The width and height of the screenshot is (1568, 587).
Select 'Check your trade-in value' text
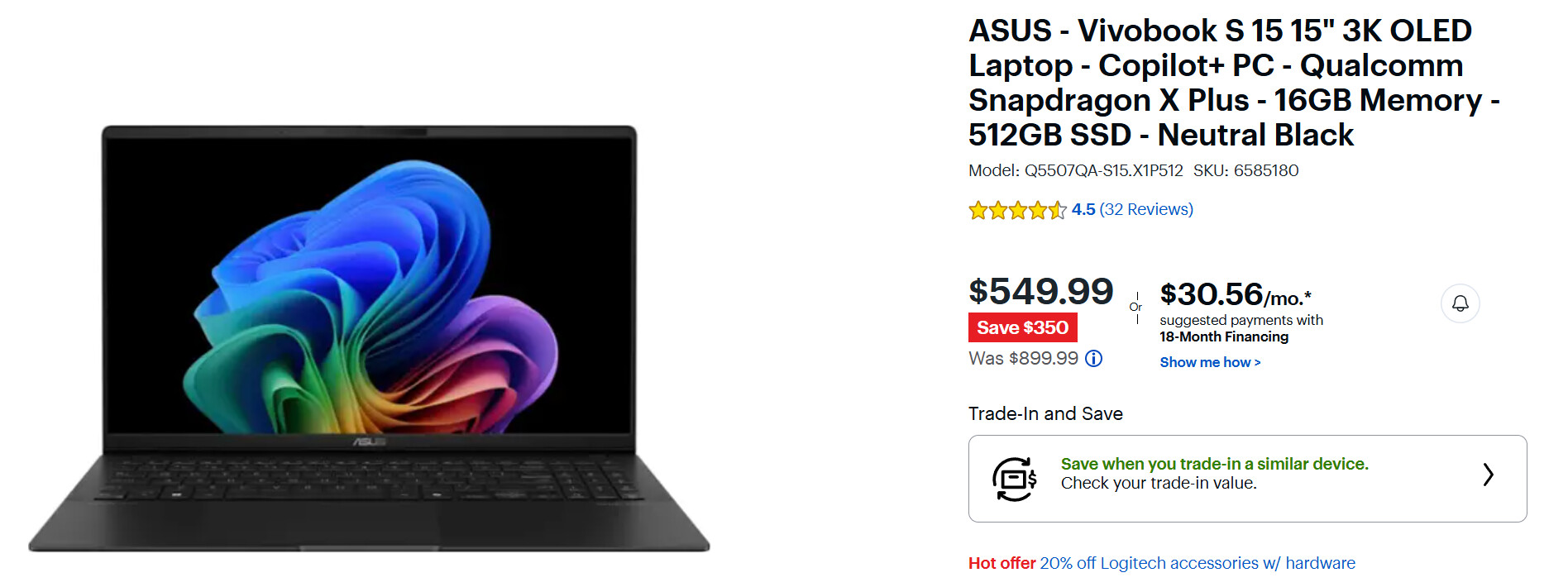point(1158,484)
